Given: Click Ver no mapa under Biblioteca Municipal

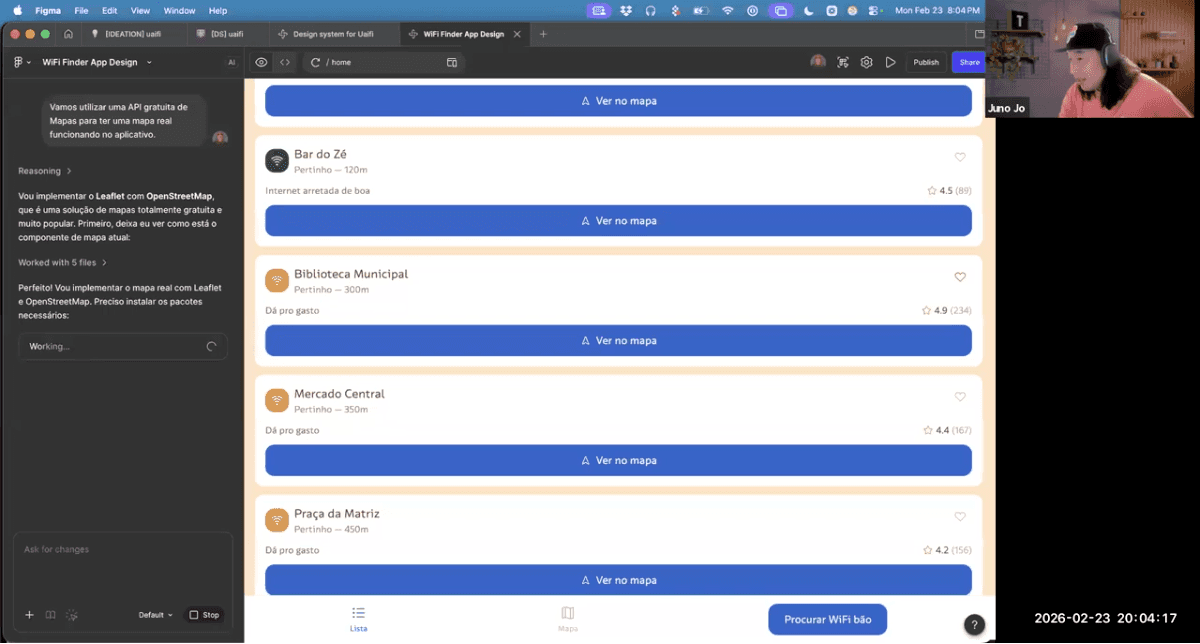Looking at the screenshot, I should coord(618,340).
